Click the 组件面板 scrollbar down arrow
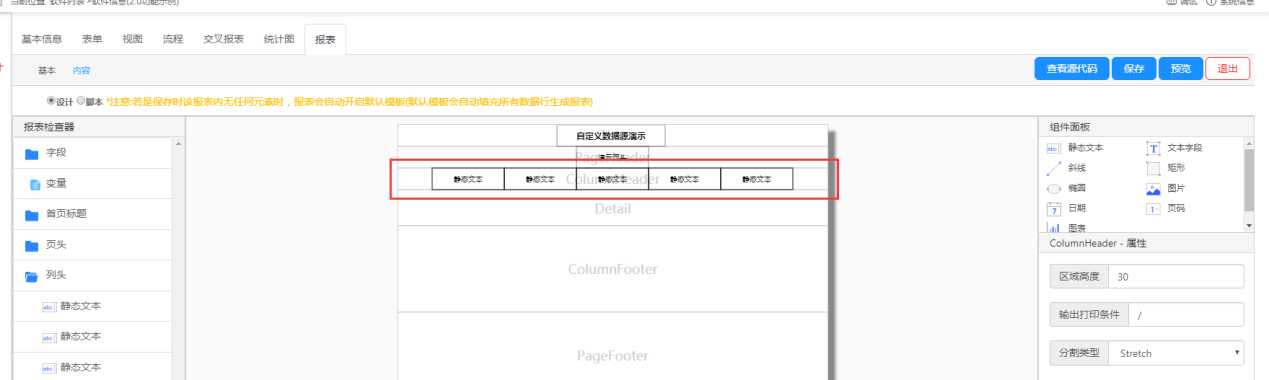1269x380 pixels. [1248, 227]
